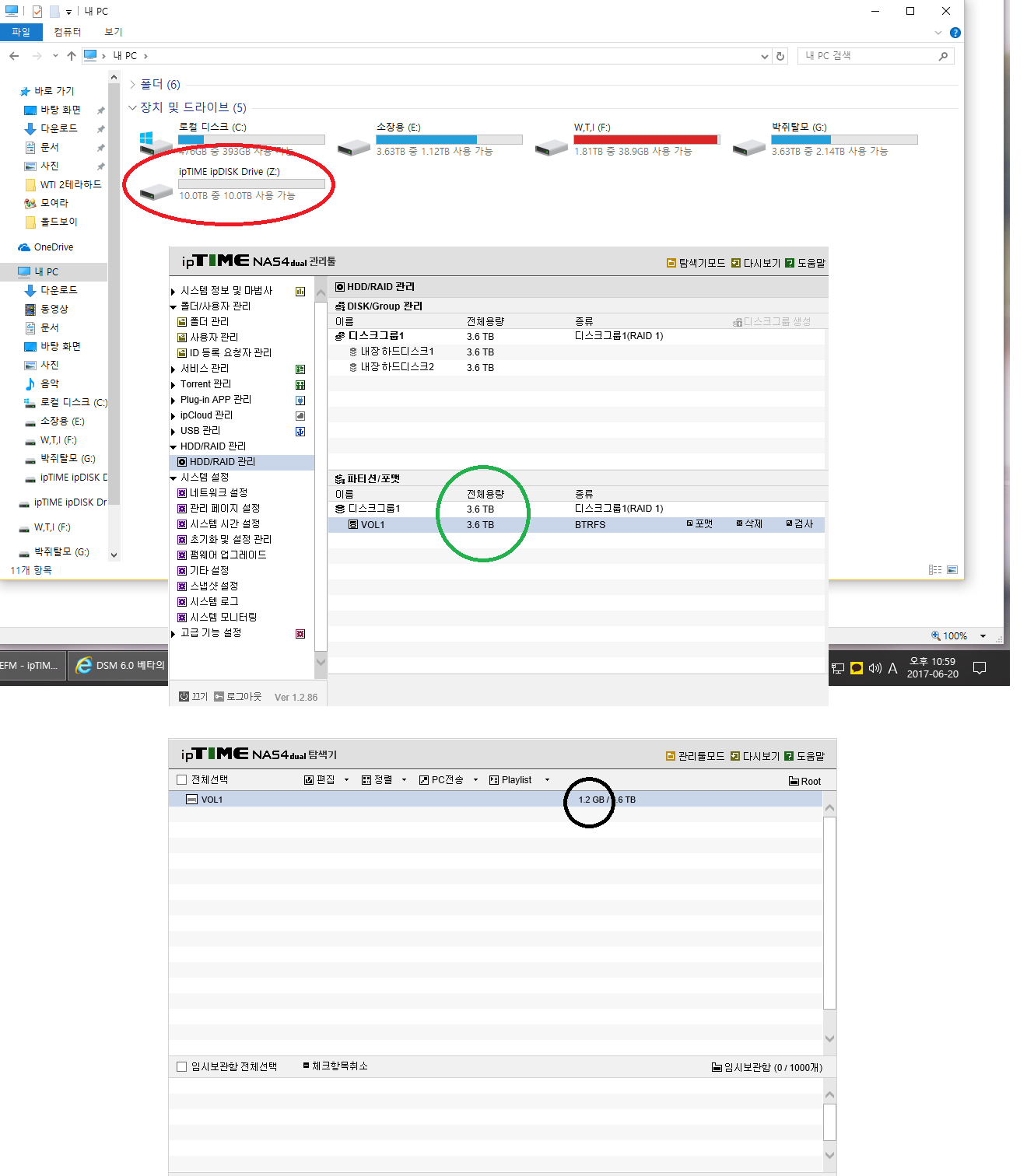Refresh the 내 PC address bar
The height and width of the screenshot is (1176, 1027).
point(780,56)
